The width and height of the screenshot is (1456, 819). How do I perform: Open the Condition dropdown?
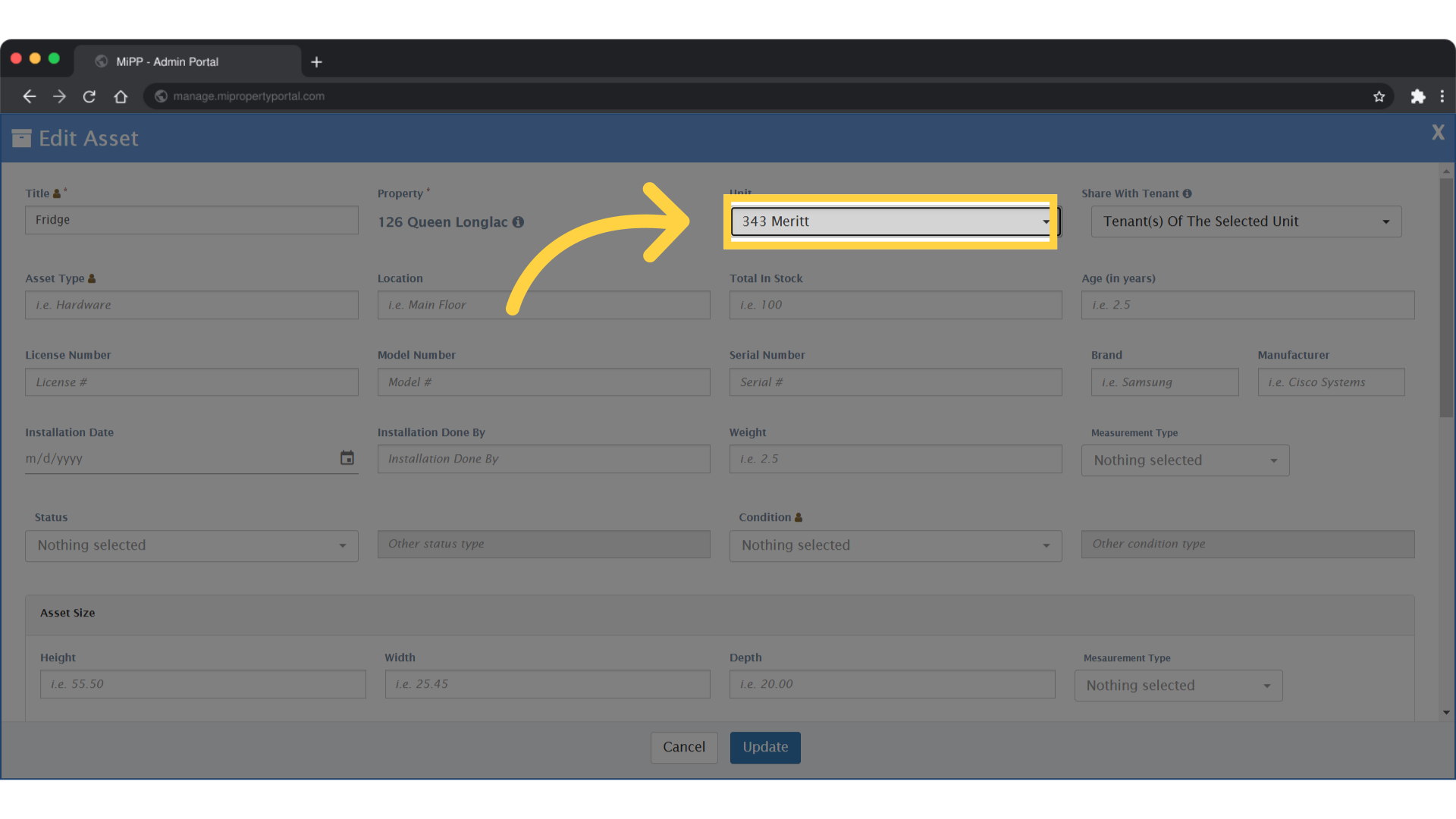point(896,545)
